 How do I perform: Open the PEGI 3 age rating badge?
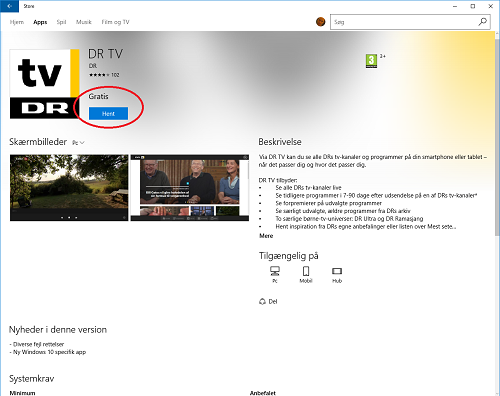click(371, 61)
